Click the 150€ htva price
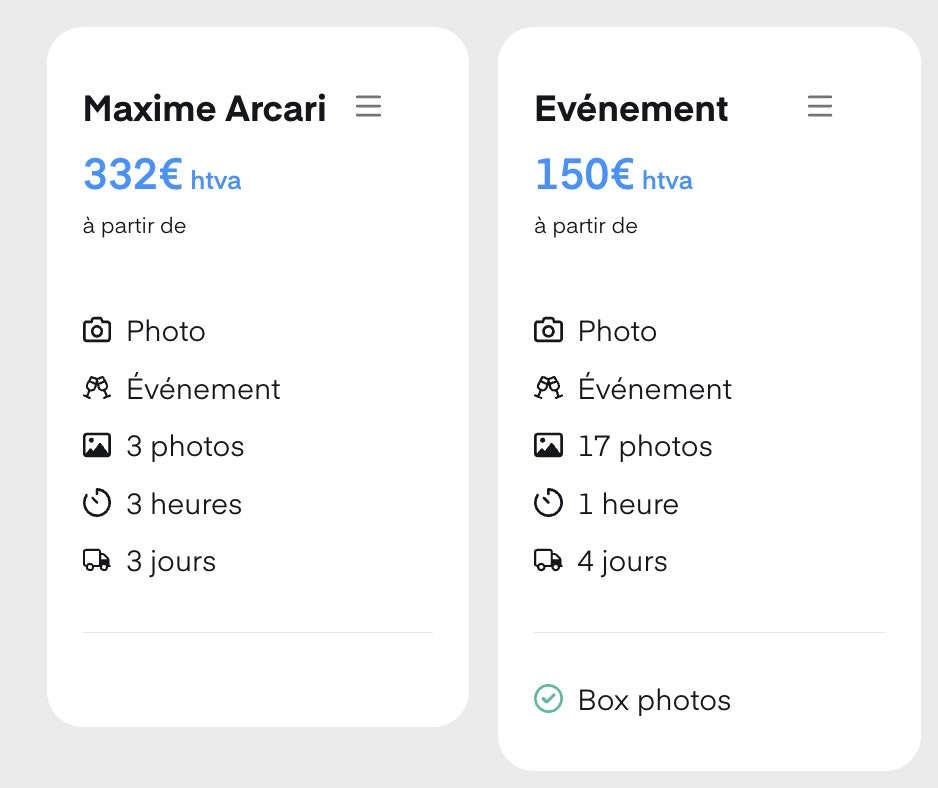 pyautogui.click(x=614, y=174)
